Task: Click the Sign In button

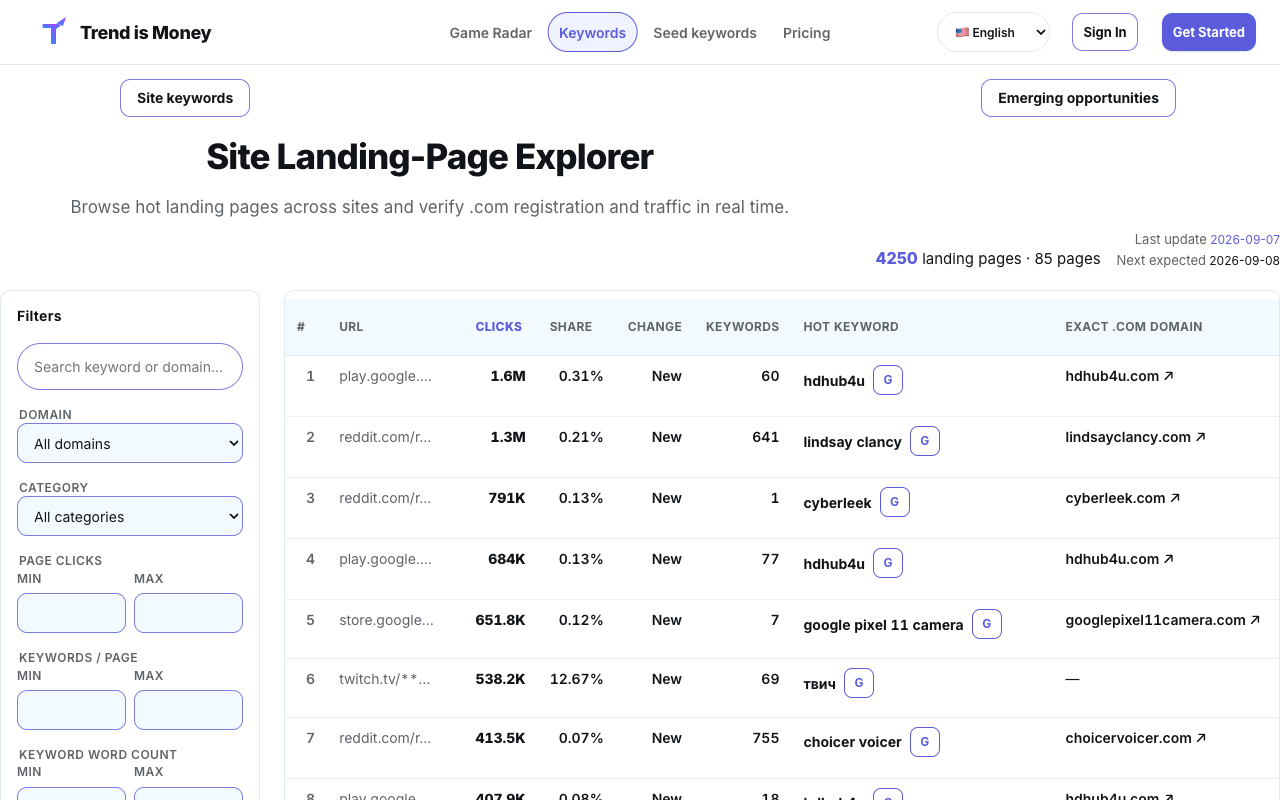Action: pos(1105,32)
